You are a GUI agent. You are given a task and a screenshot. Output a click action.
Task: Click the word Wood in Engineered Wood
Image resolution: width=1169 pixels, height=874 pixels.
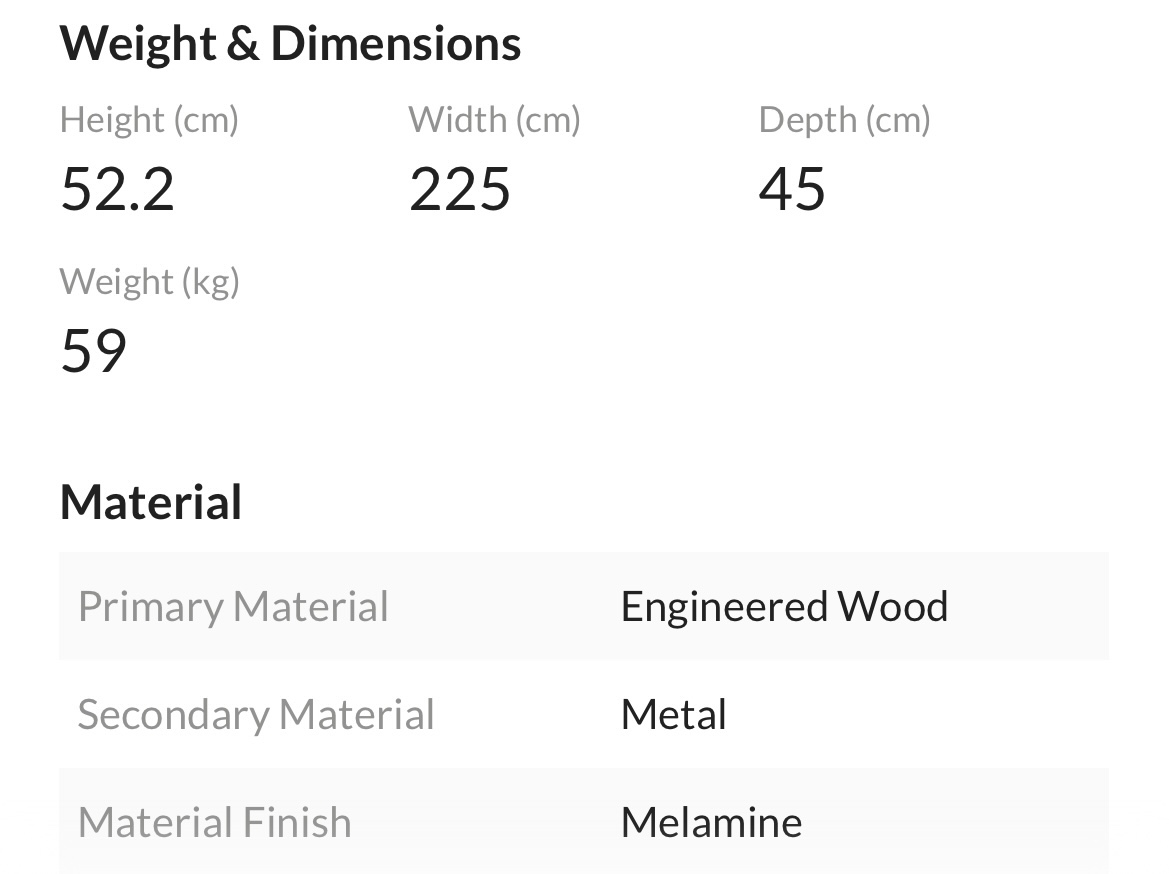click(x=892, y=606)
